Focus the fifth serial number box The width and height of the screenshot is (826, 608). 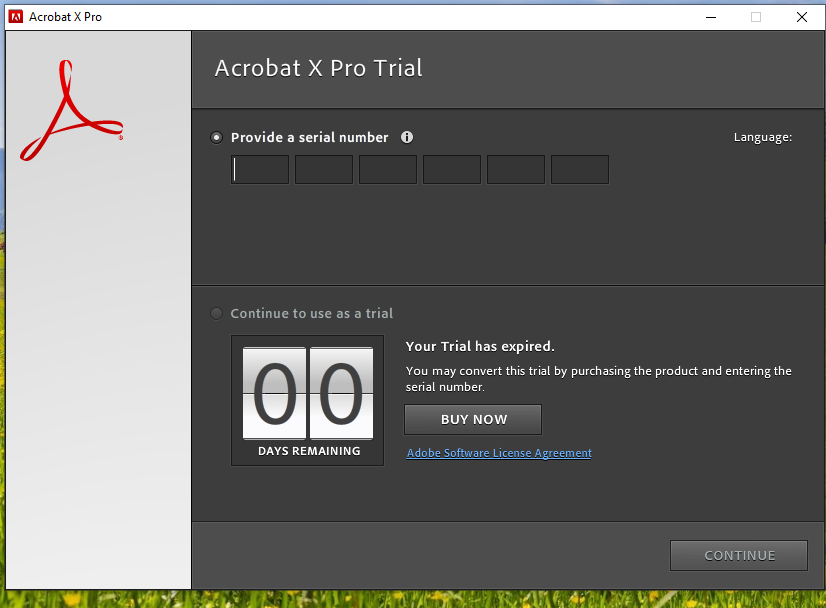[x=516, y=170]
